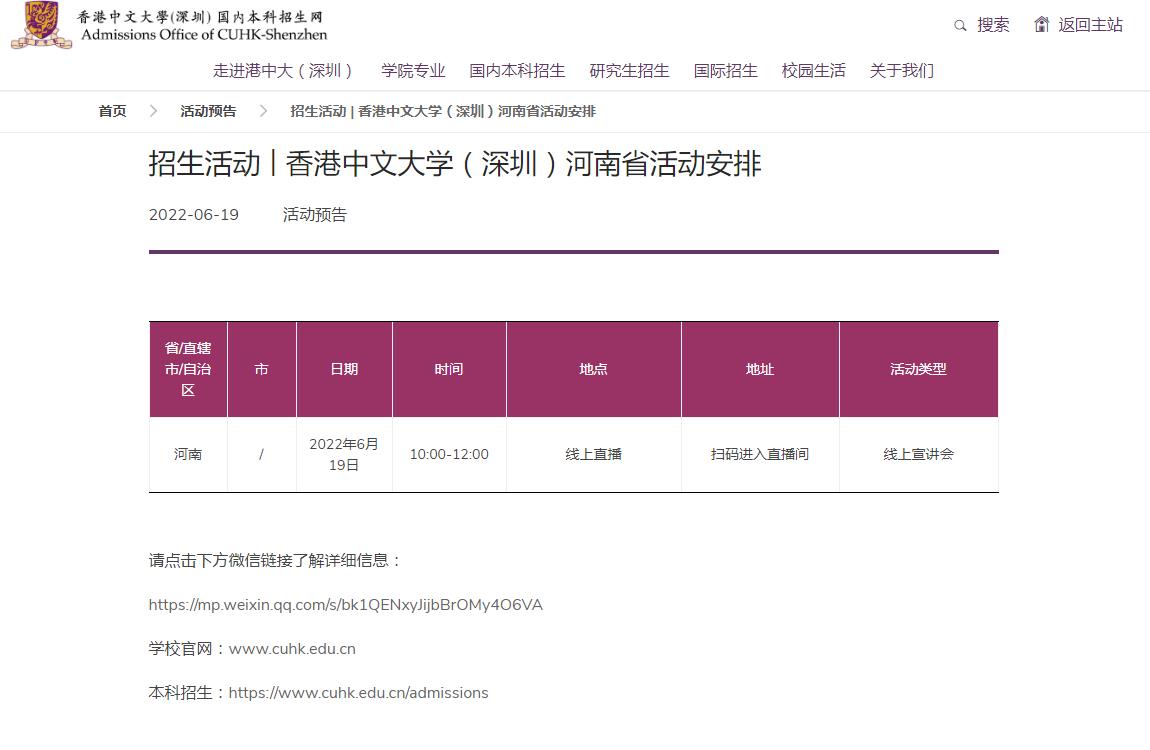
Task: Click the 10:00-12:00 time cell
Action: (449, 455)
